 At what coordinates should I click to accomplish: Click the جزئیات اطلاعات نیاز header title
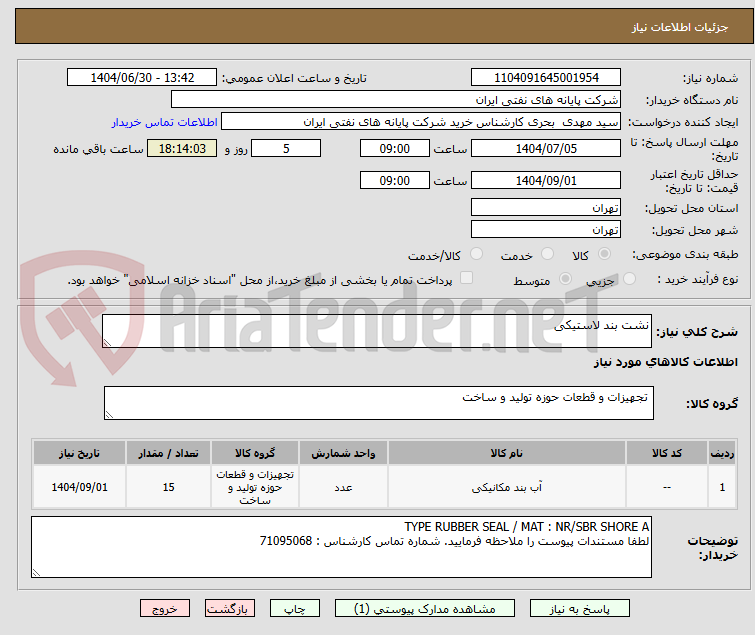point(680,27)
